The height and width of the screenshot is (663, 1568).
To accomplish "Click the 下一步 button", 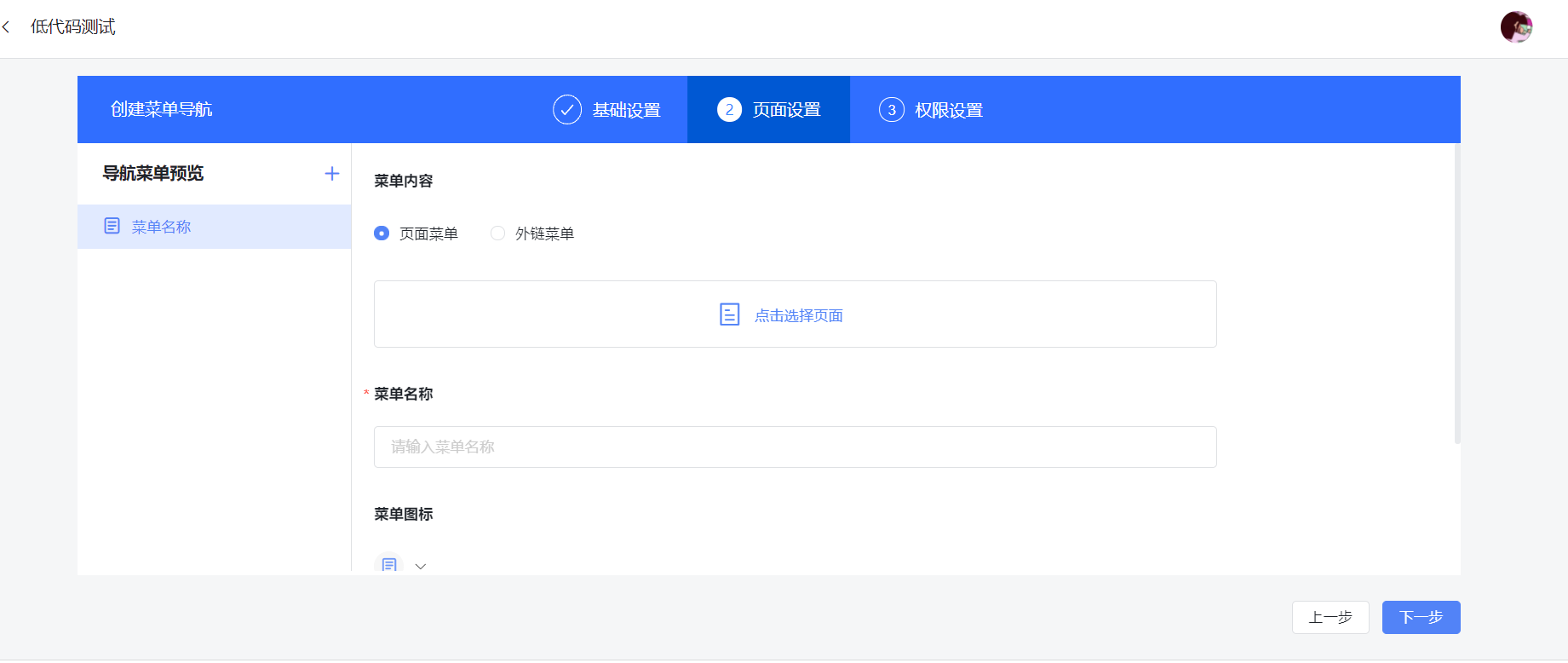I will coord(1421,617).
